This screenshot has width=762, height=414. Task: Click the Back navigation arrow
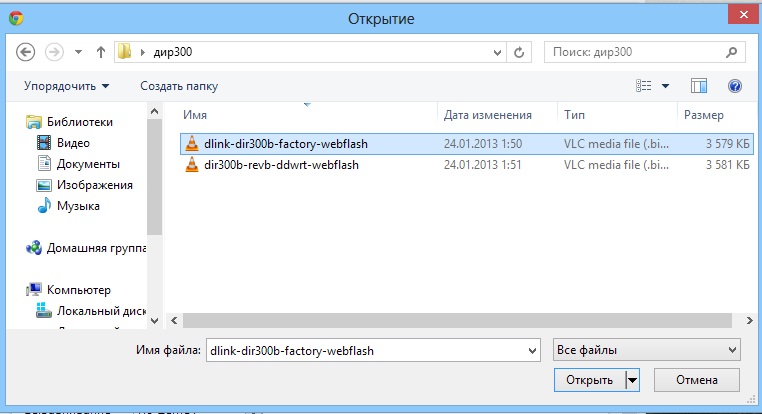(25, 52)
